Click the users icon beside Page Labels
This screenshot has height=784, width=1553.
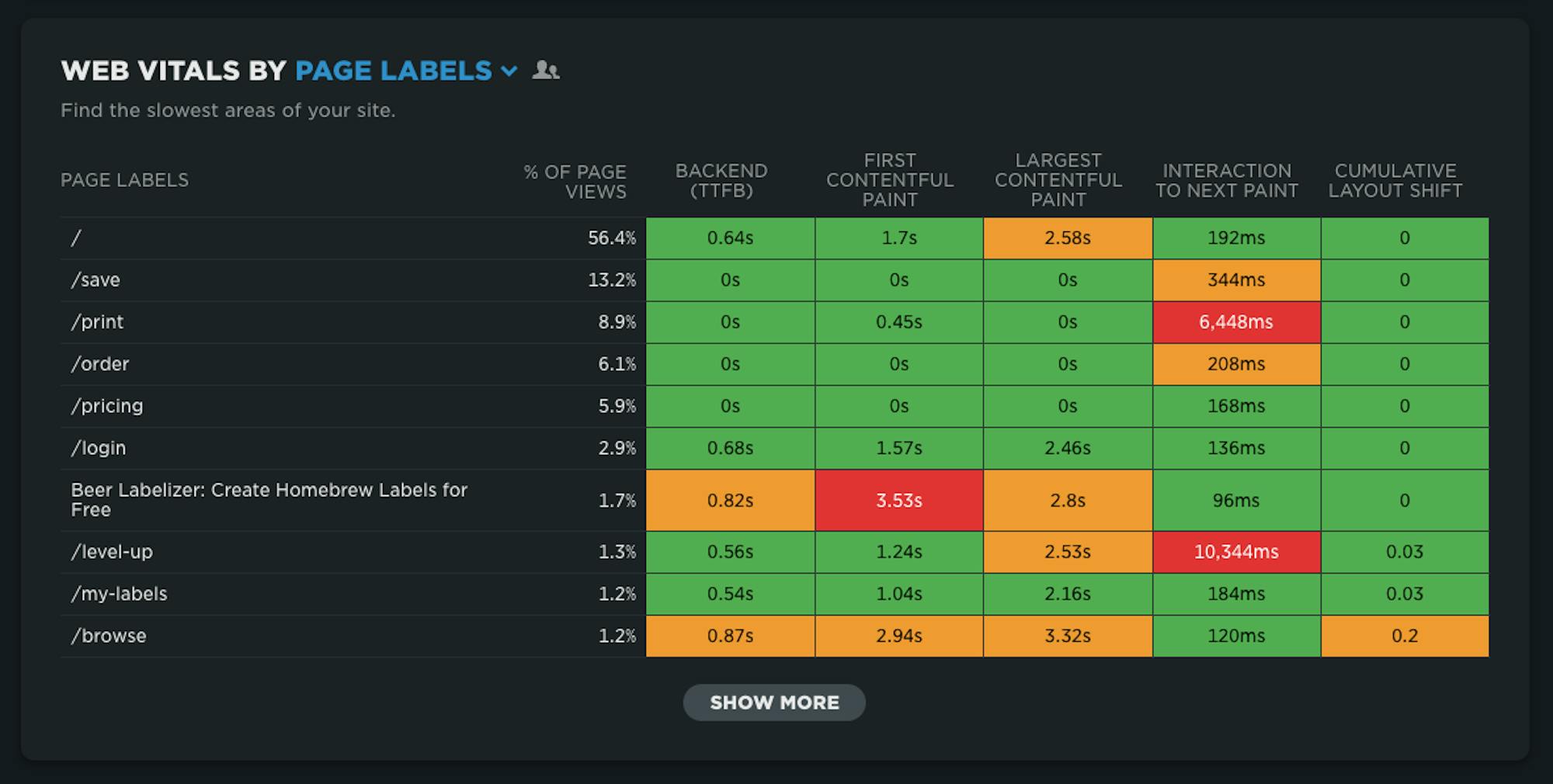pos(546,71)
